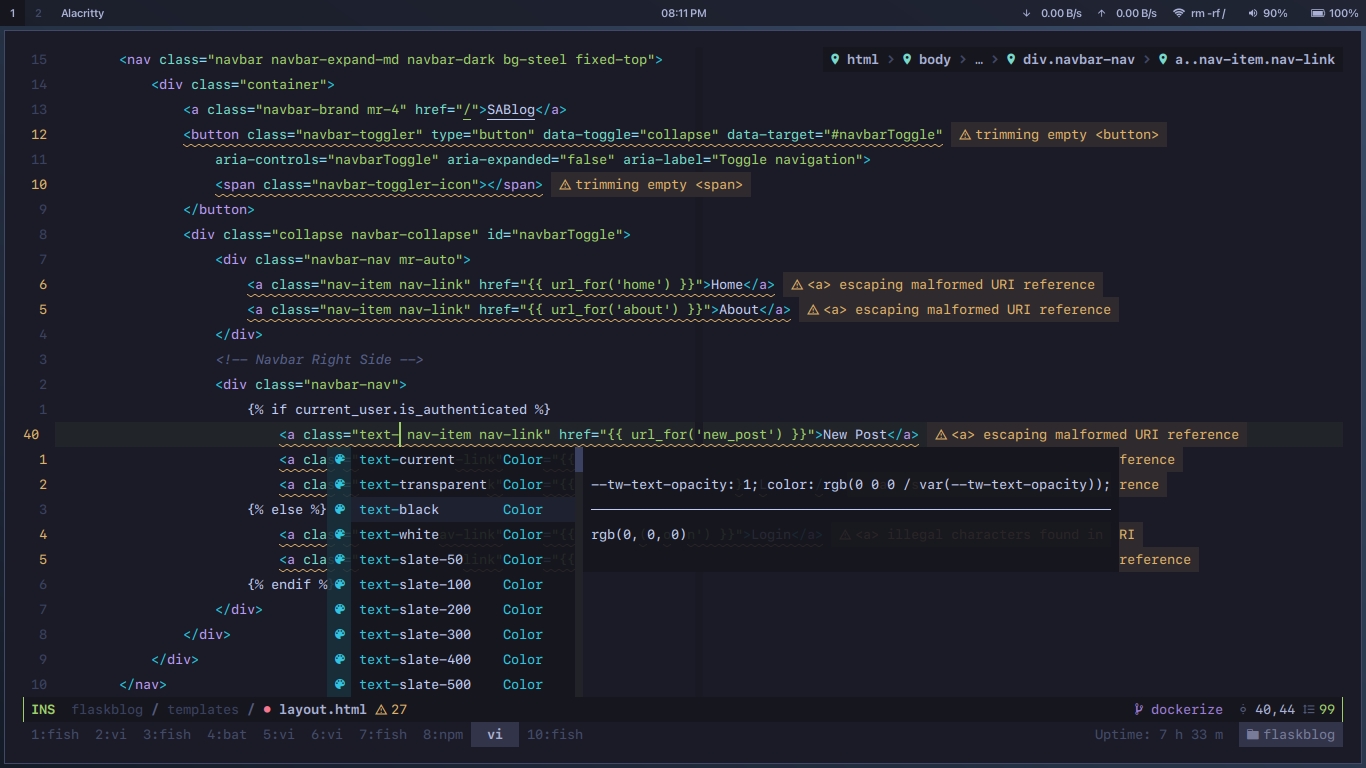The height and width of the screenshot is (768, 1366).
Task: Click the upload speed arrow indicator
Action: 1101,13
